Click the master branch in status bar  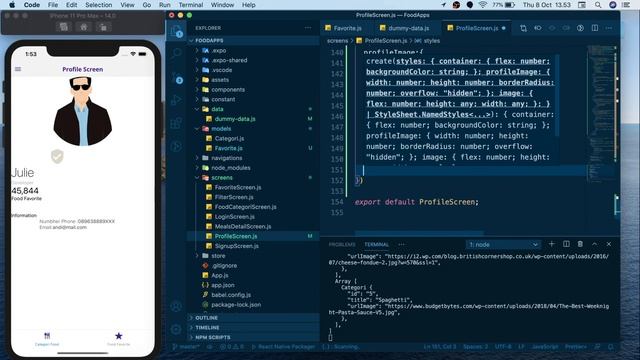click(x=186, y=347)
